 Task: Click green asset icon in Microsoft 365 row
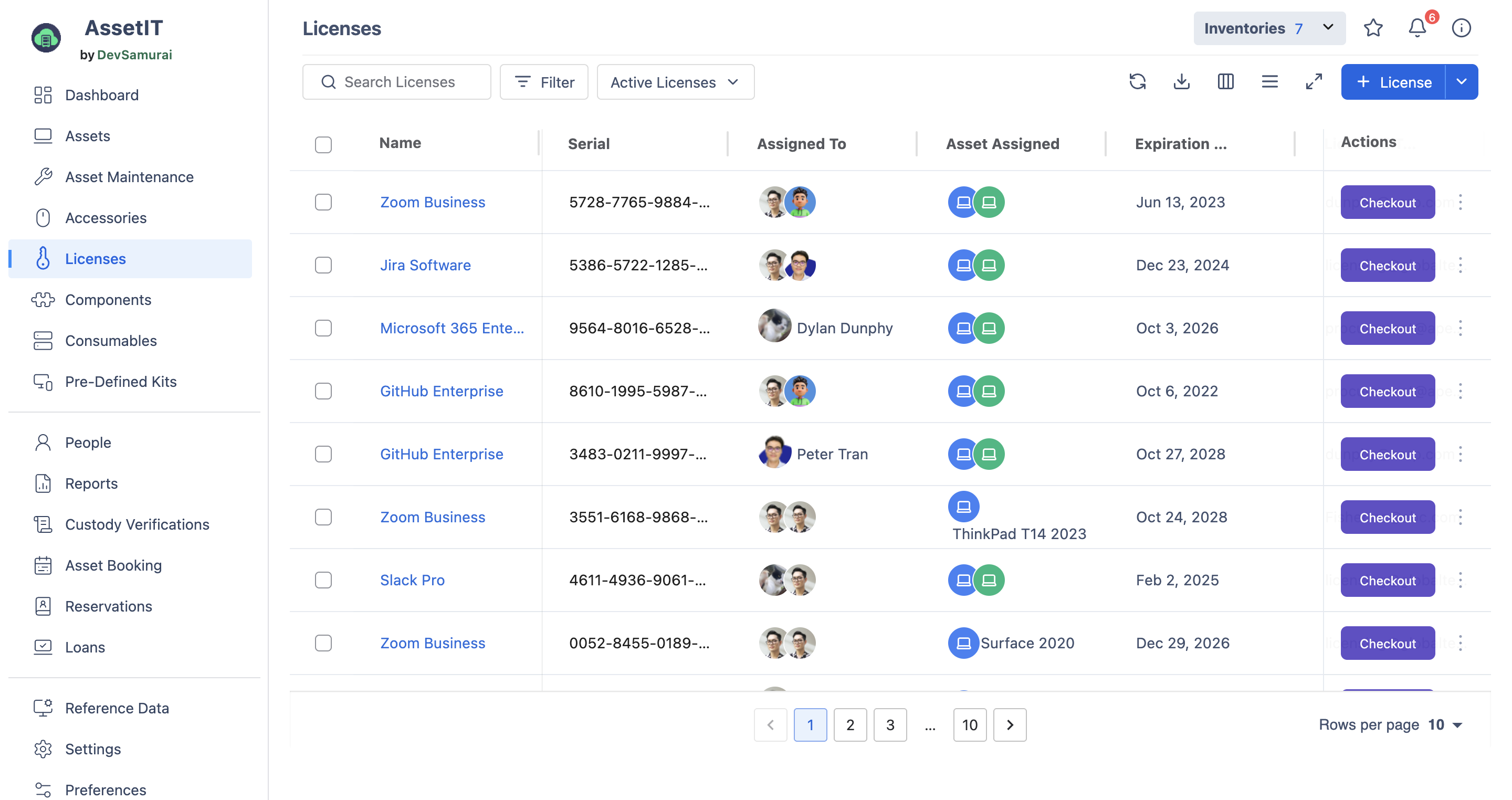tap(989, 328)
